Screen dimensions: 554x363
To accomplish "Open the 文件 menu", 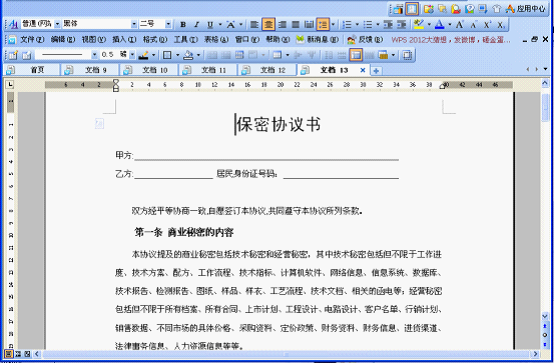I will pos(31,39).
